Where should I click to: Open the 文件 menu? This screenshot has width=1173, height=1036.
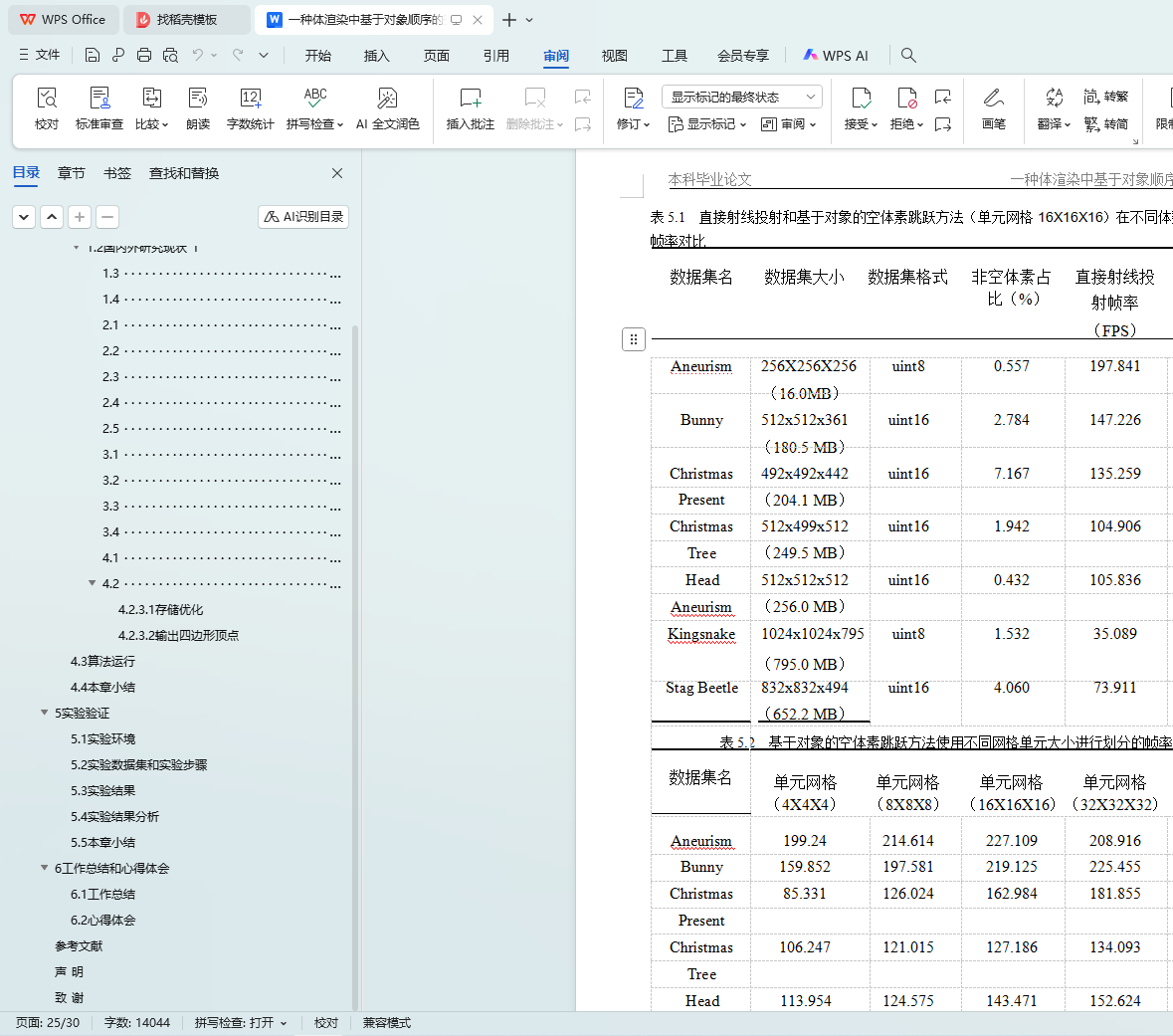(39, 55)
